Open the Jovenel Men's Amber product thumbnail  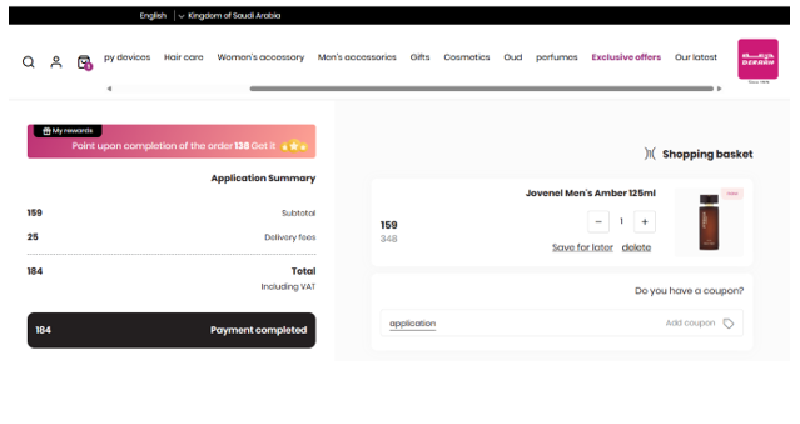point(709,221)
